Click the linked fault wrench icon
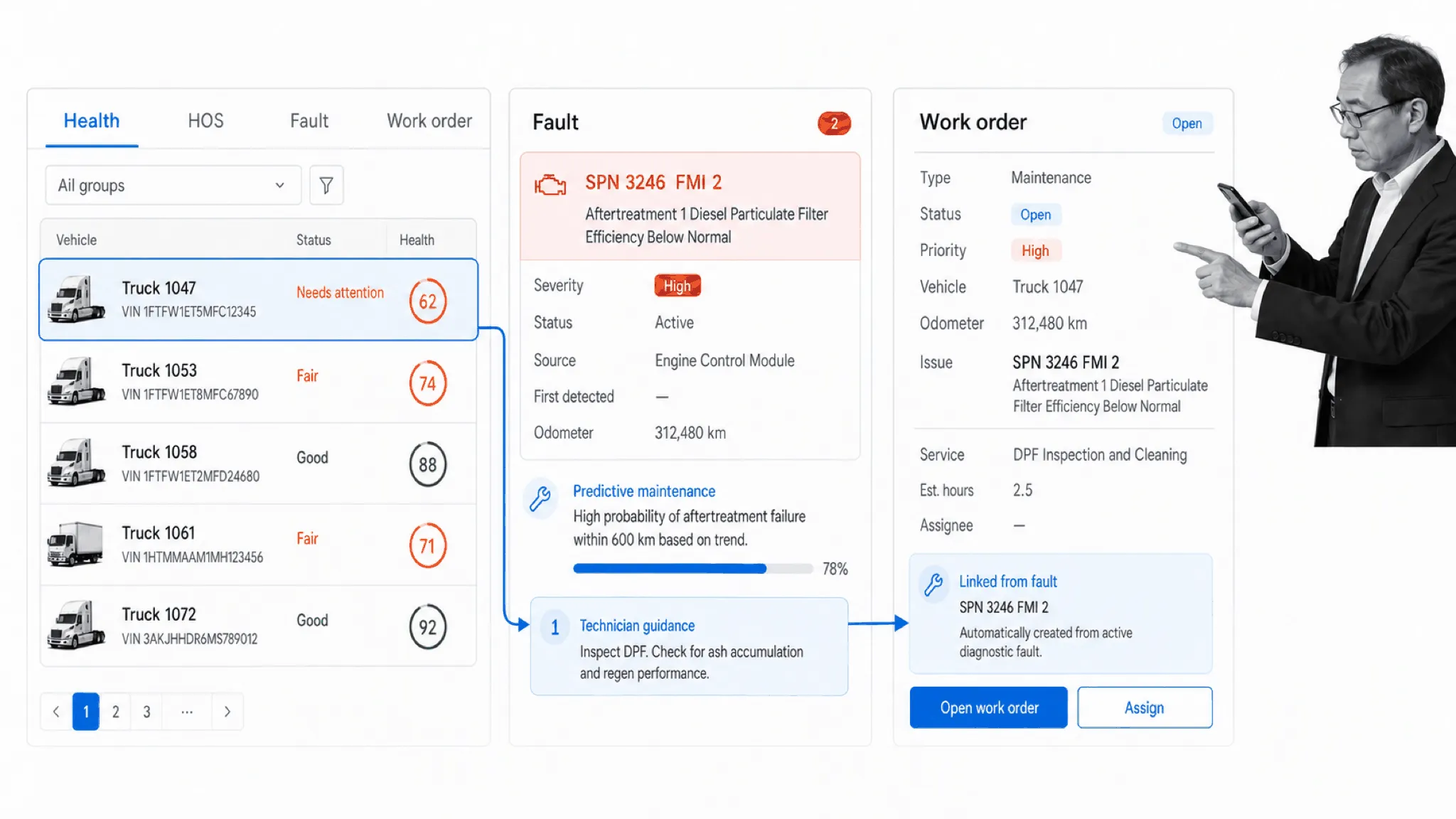 pyautogui.click(x=933, y=584)
